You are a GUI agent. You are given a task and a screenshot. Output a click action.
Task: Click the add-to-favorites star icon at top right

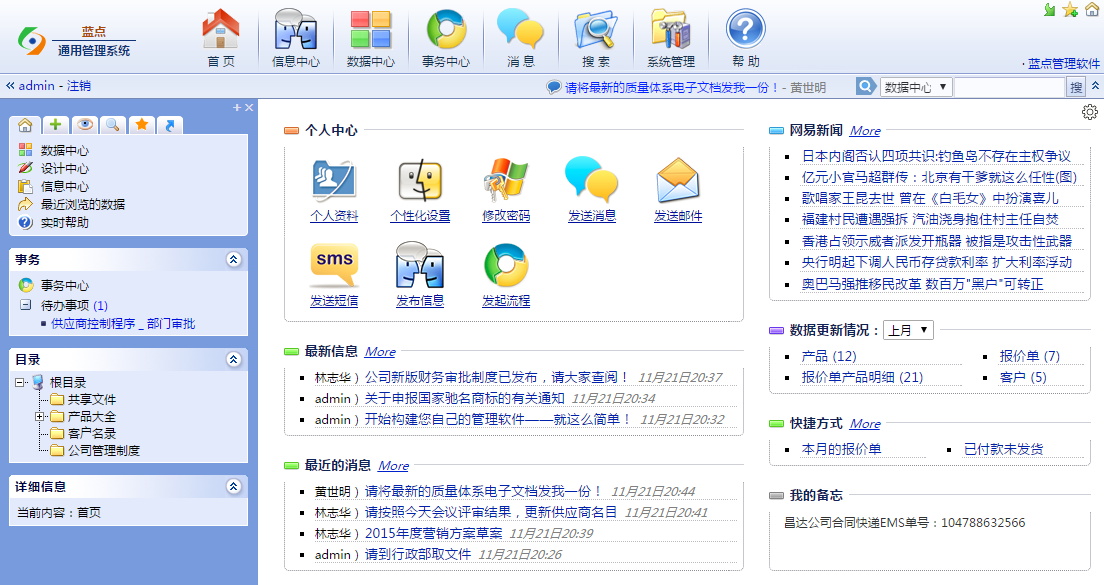pyautogui.click(x=1070, y=10)
